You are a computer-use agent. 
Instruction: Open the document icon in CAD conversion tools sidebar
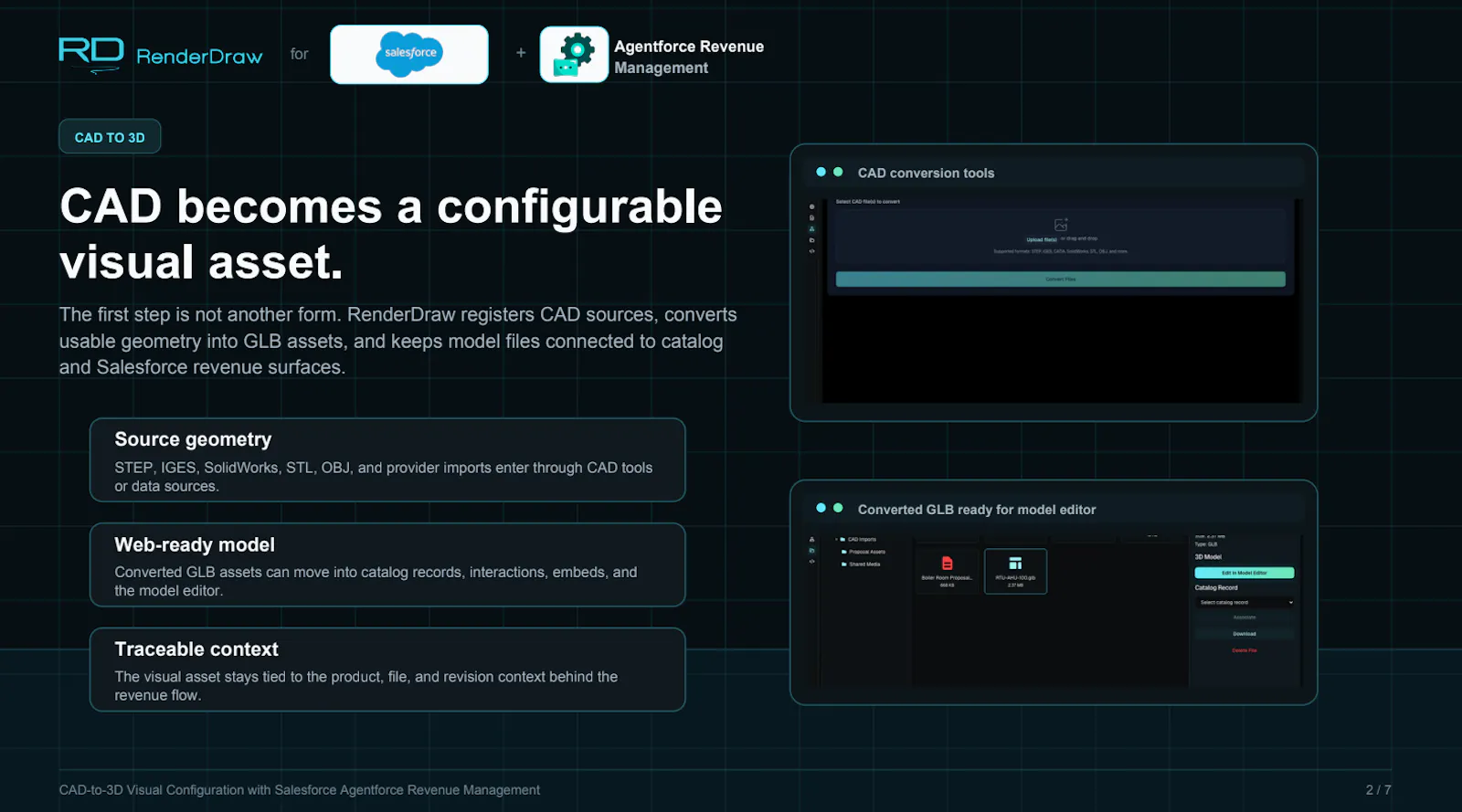coord(811,217)
